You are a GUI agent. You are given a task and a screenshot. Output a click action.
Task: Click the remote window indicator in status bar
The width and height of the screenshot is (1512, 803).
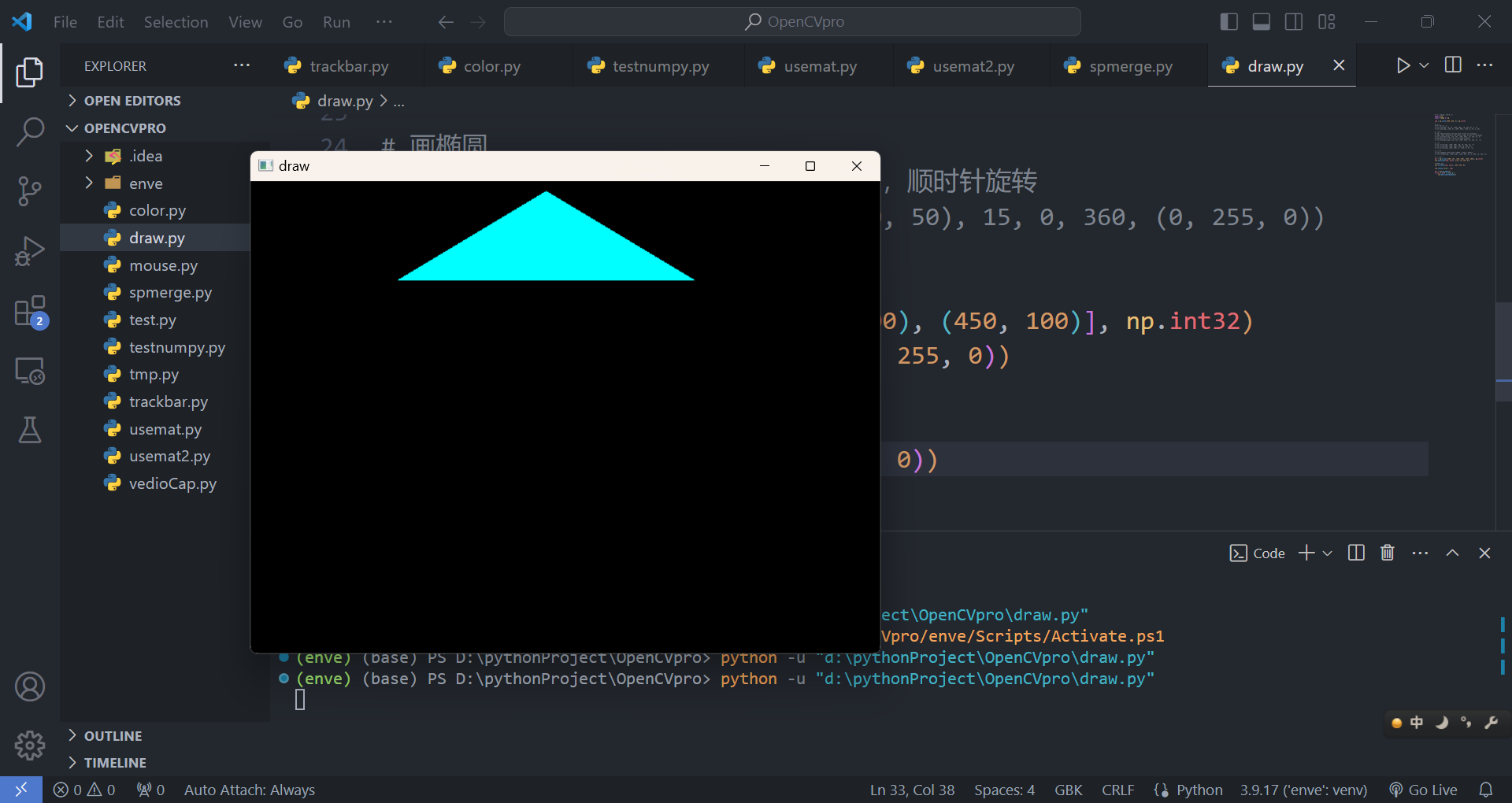pyautogui.click(x=21, y=789)
